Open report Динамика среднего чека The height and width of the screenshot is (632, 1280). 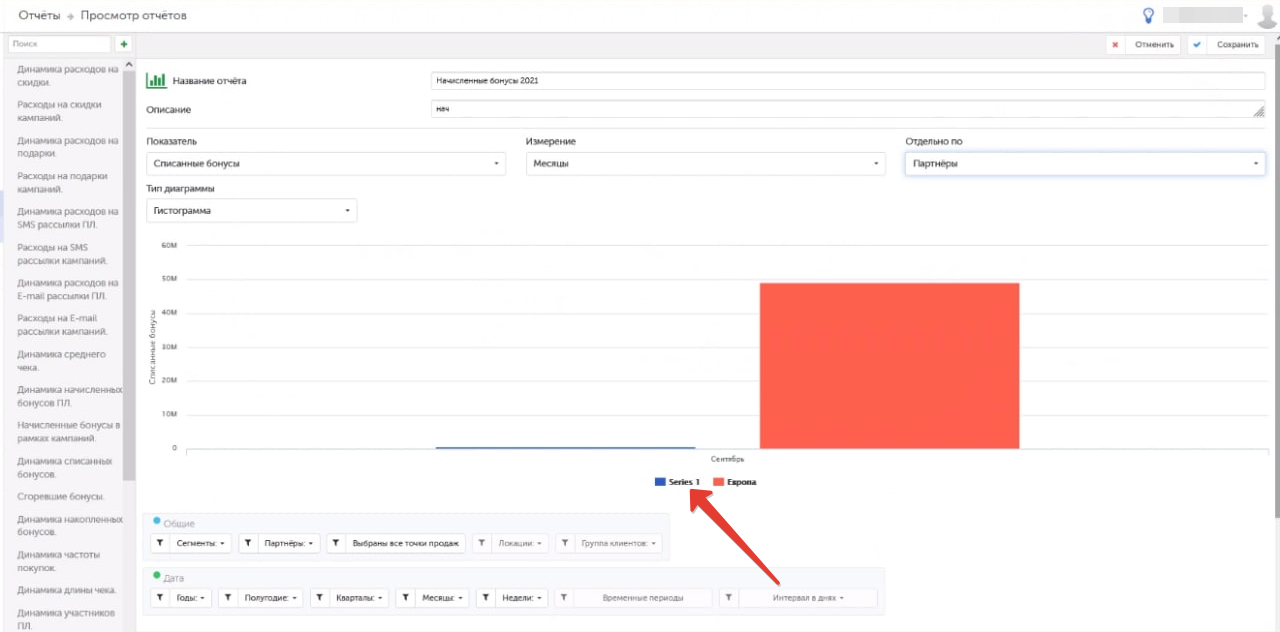point(61,360)
